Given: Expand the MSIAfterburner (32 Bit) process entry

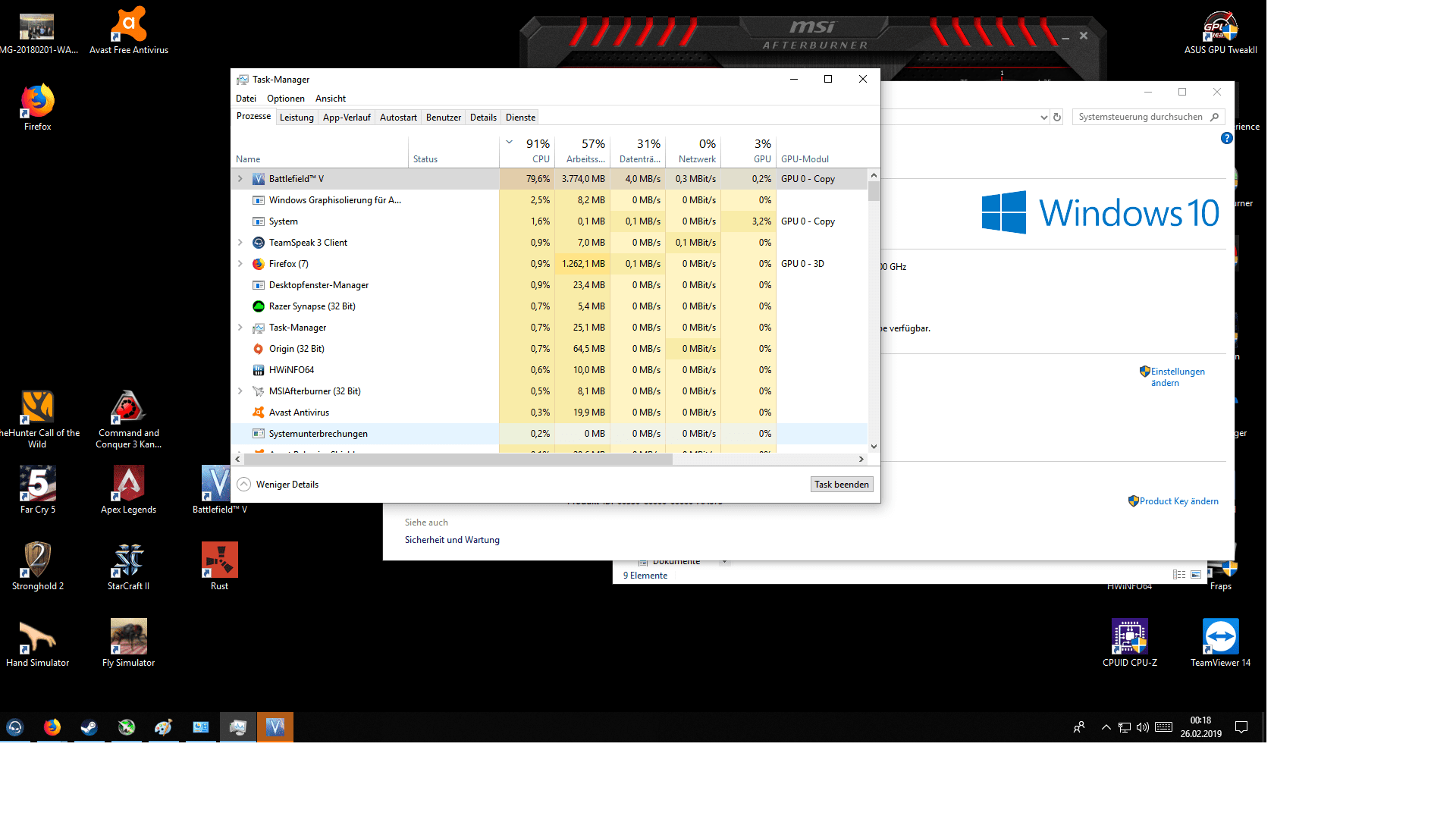Looking at the screenshot, I should tap(240, 391).
